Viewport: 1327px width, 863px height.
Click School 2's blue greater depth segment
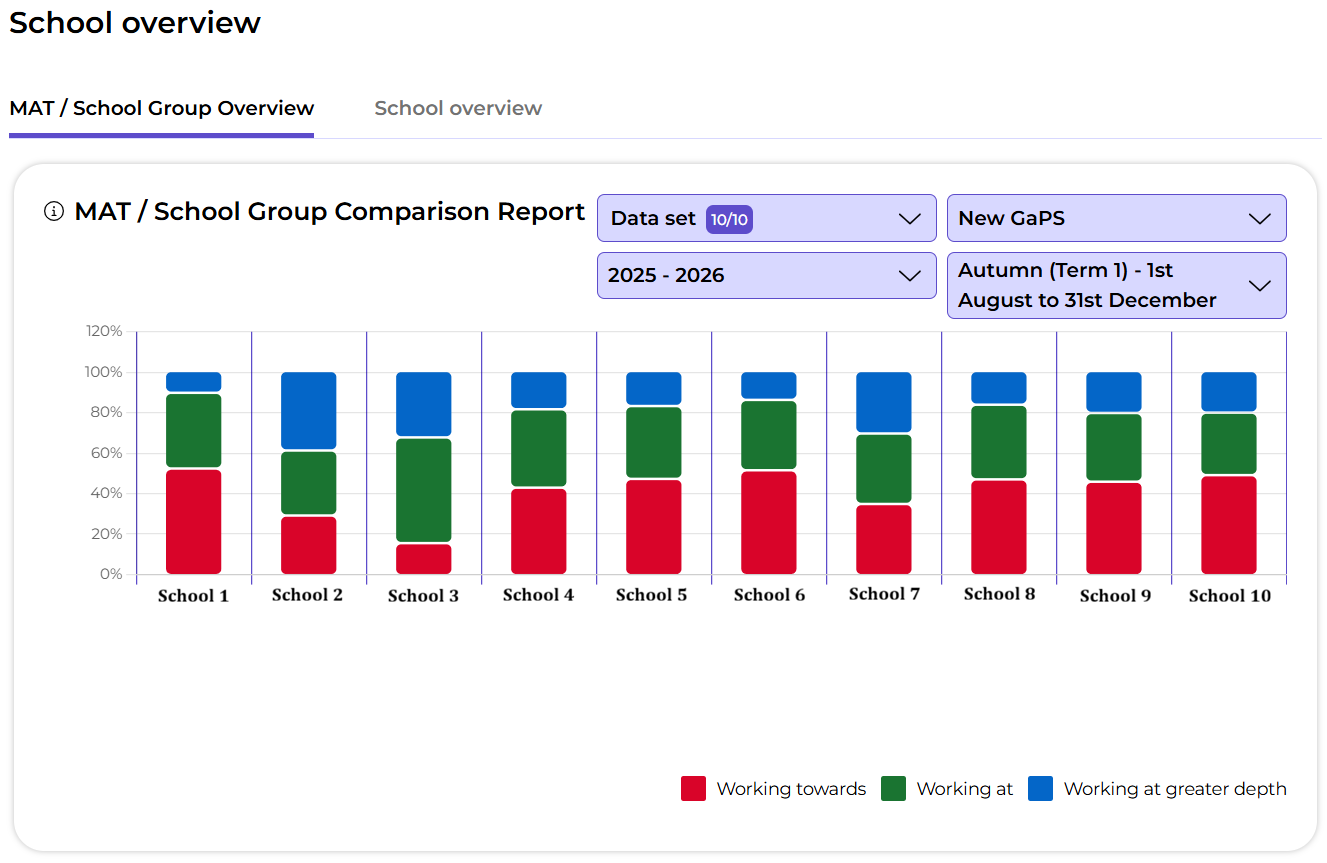point(309,410)
